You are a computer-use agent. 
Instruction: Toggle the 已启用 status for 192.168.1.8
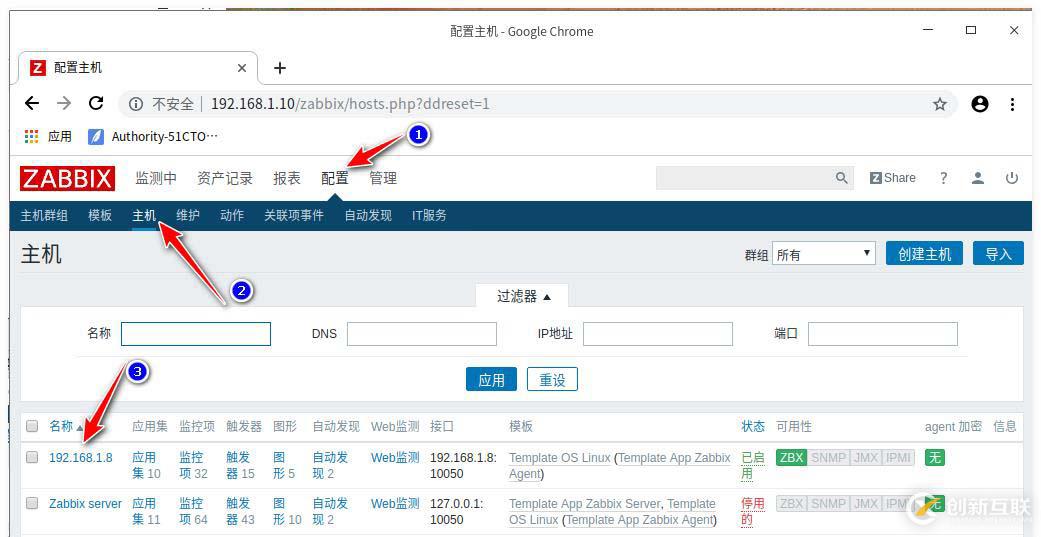(x=753, y=465)
